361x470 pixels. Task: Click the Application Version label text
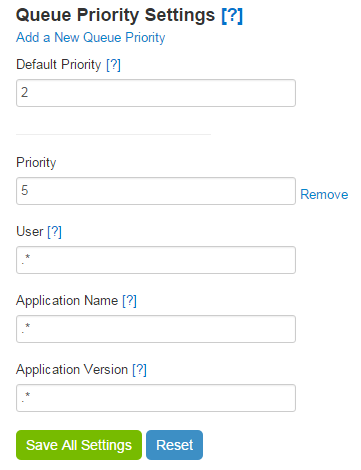pyautogui.click(x=72, y=370)
